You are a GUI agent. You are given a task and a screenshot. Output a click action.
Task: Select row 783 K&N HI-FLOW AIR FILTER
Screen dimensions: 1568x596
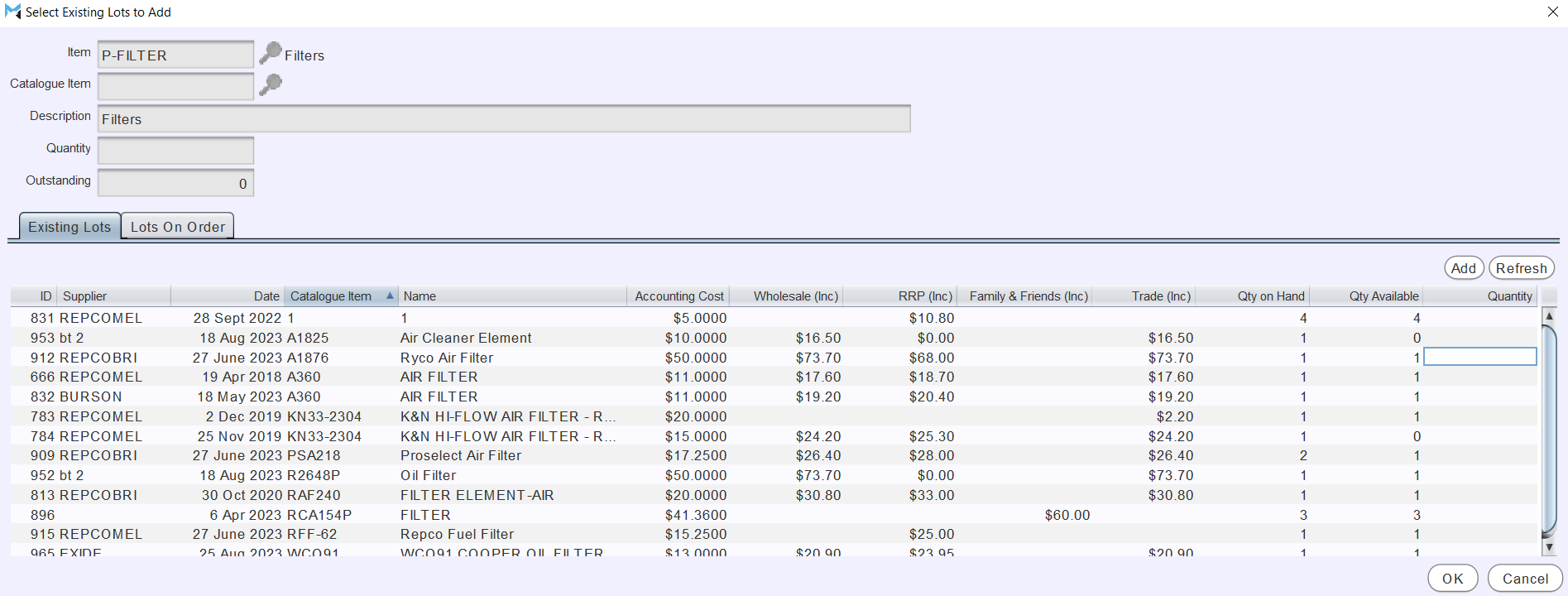pyautogui.click(x=774, y=416)
